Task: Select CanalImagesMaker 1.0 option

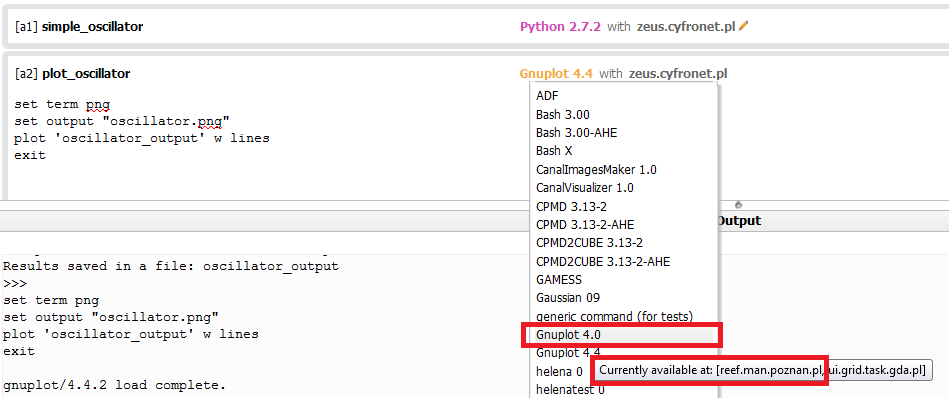Action: pos(623,169)
